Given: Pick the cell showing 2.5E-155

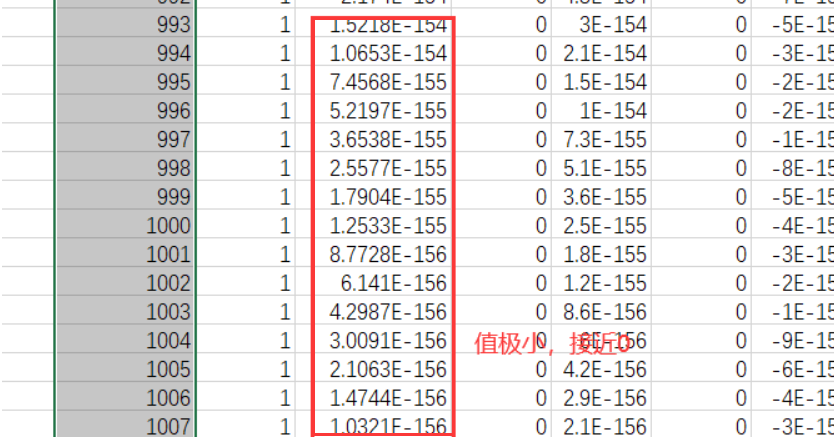Looking at the screenshot, I should (602, 225).
